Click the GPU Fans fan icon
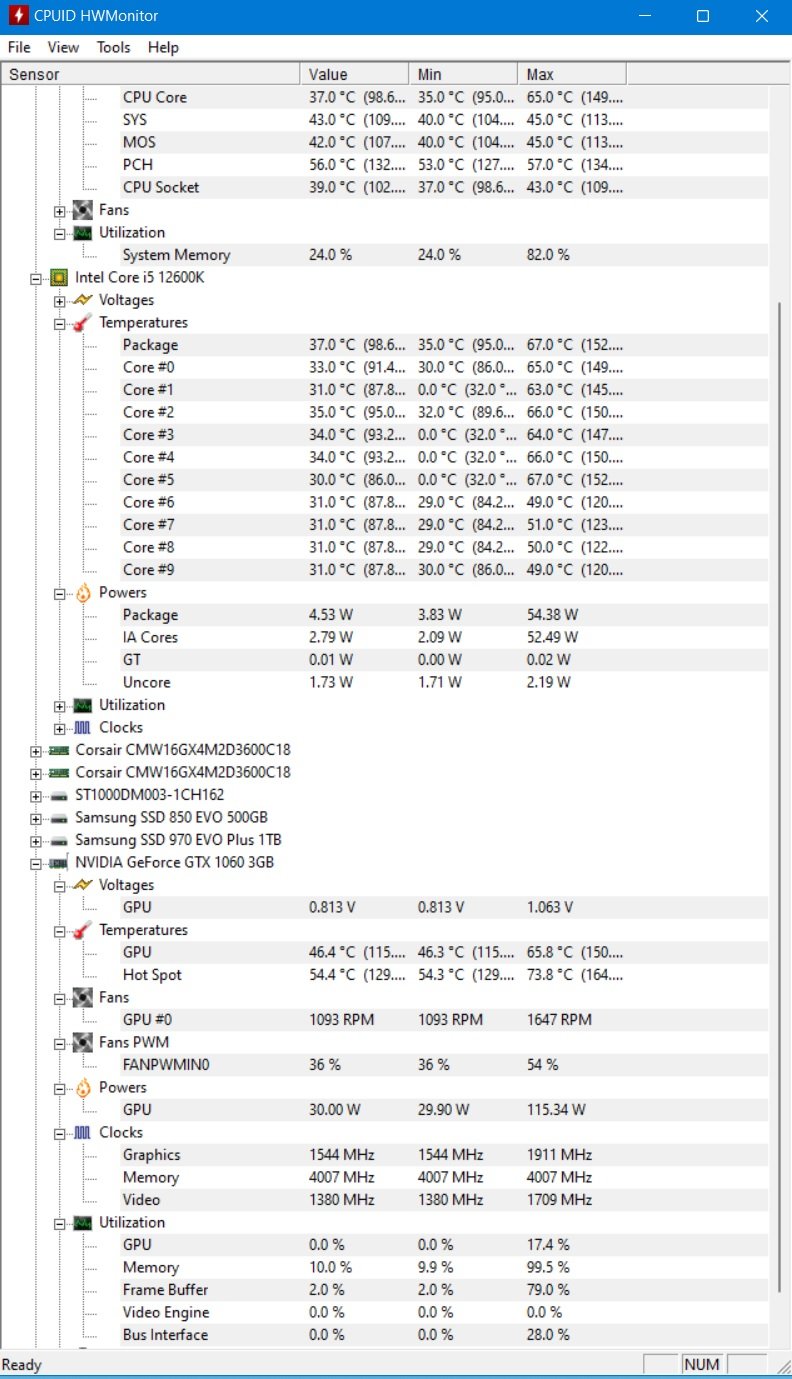The image size is (792, 1379). 83,997
